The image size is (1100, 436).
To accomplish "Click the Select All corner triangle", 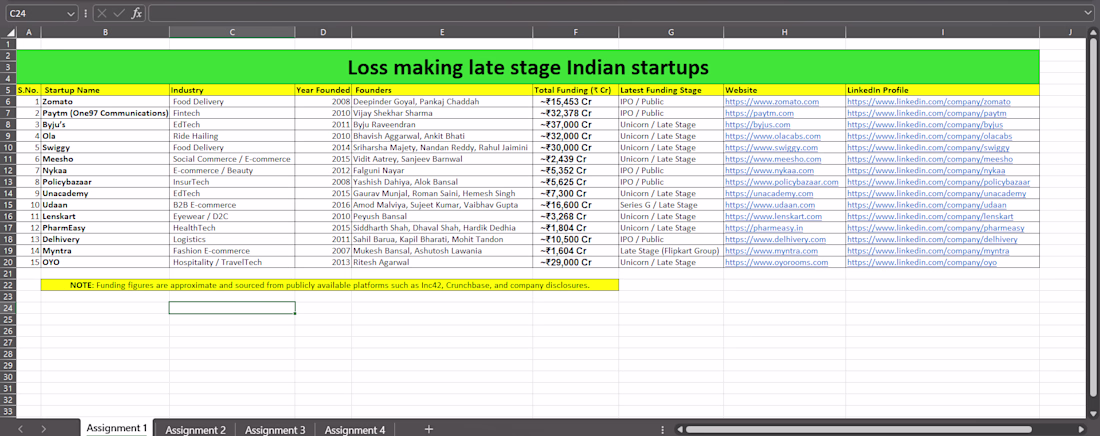I will [8, 32].
